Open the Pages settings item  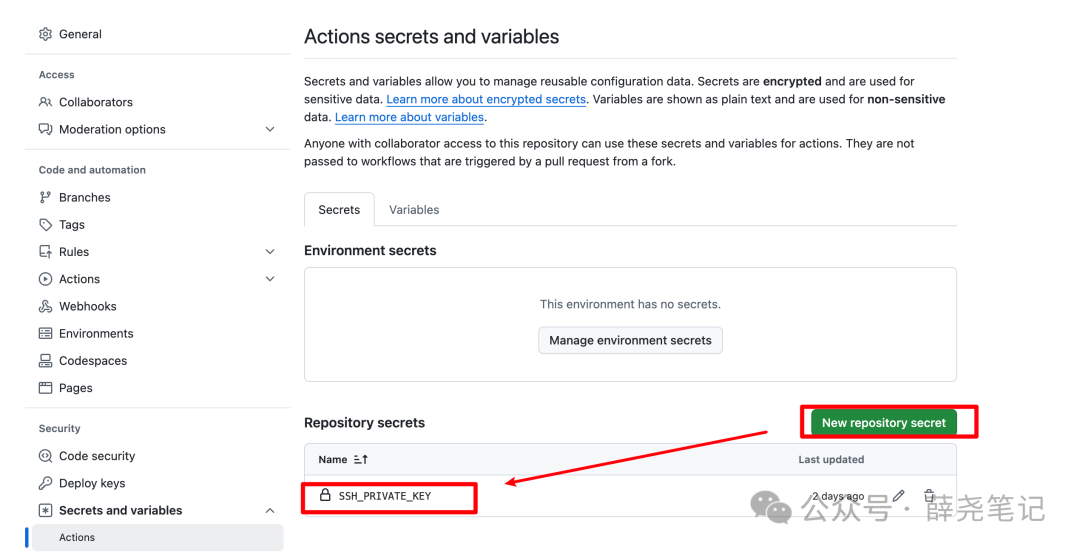click(75, 388)
